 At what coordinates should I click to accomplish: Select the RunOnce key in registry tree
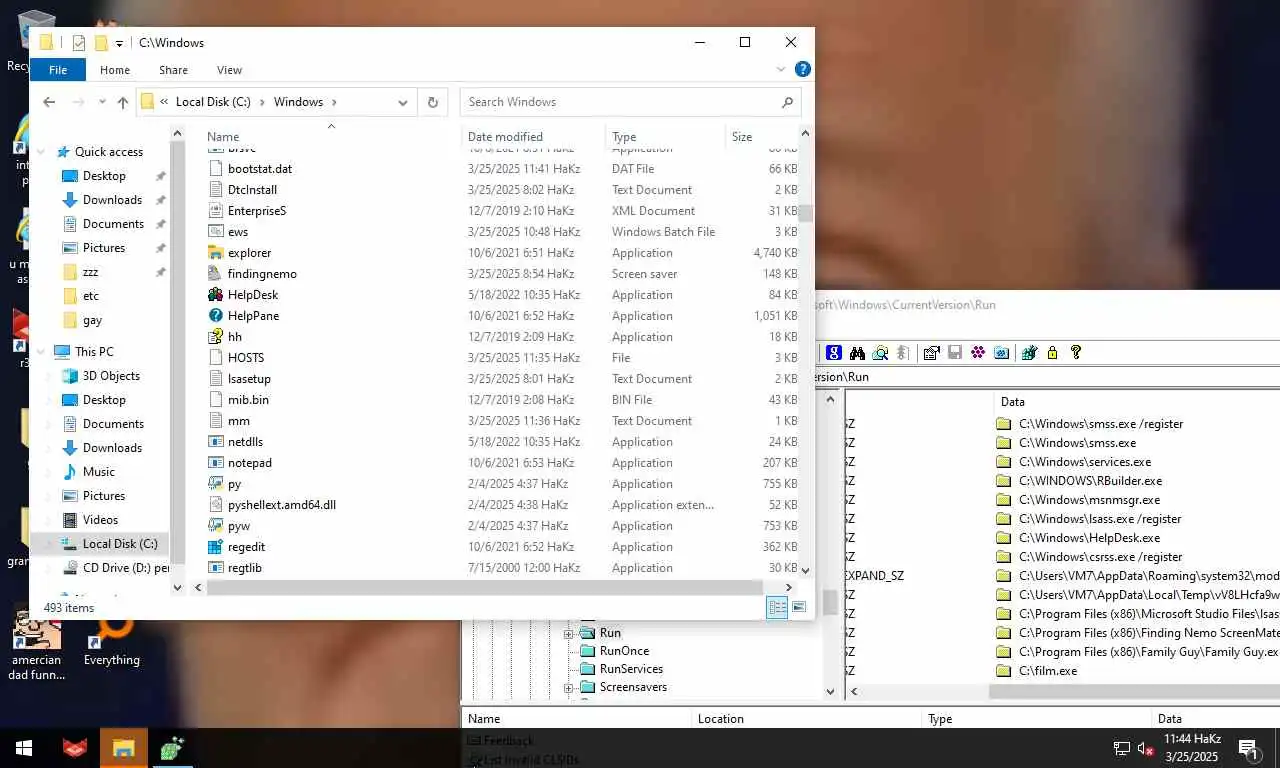click(x=623, y=651)
